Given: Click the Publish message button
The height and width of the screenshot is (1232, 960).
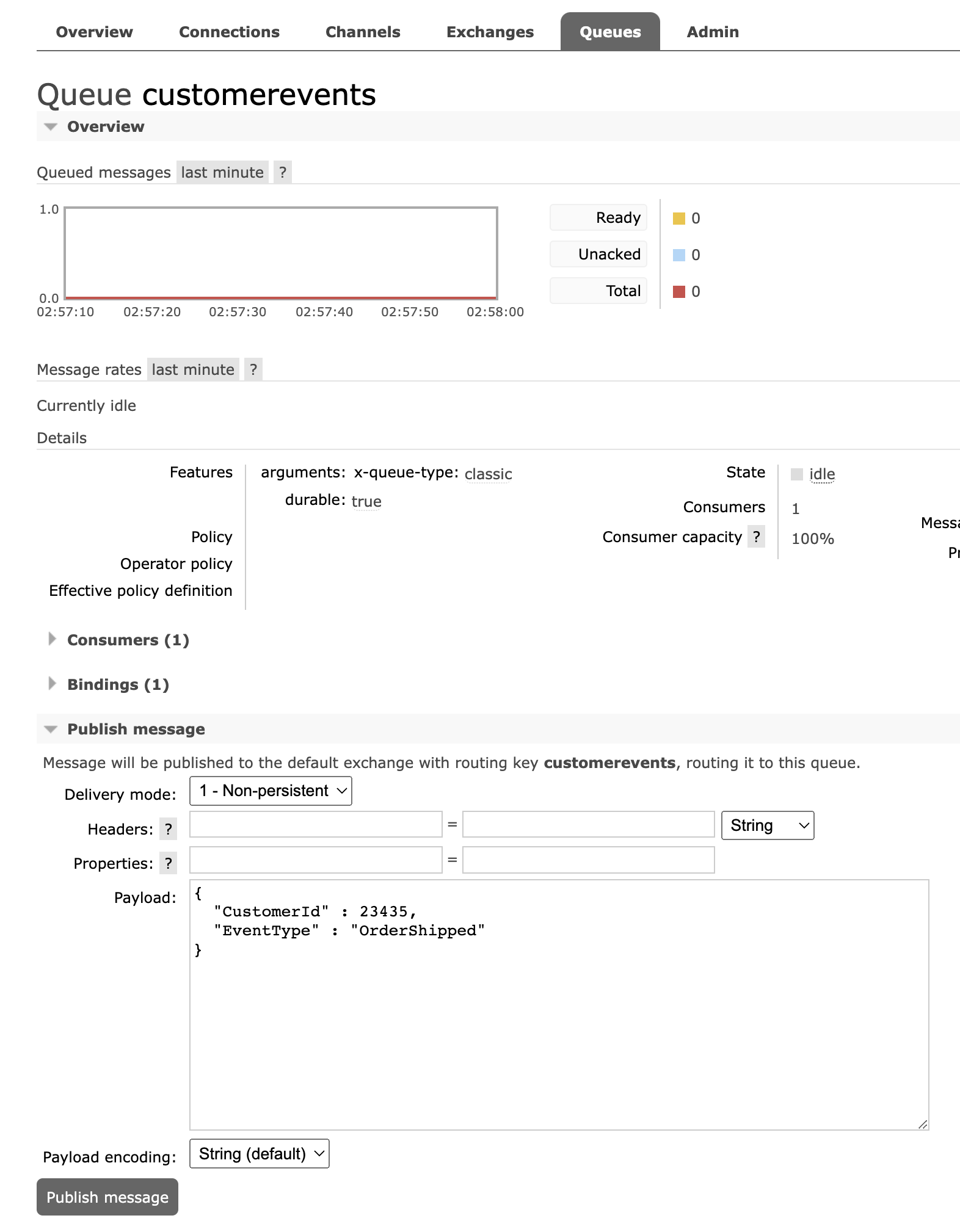Looking at the screenshot, I should coord(107,1197).
